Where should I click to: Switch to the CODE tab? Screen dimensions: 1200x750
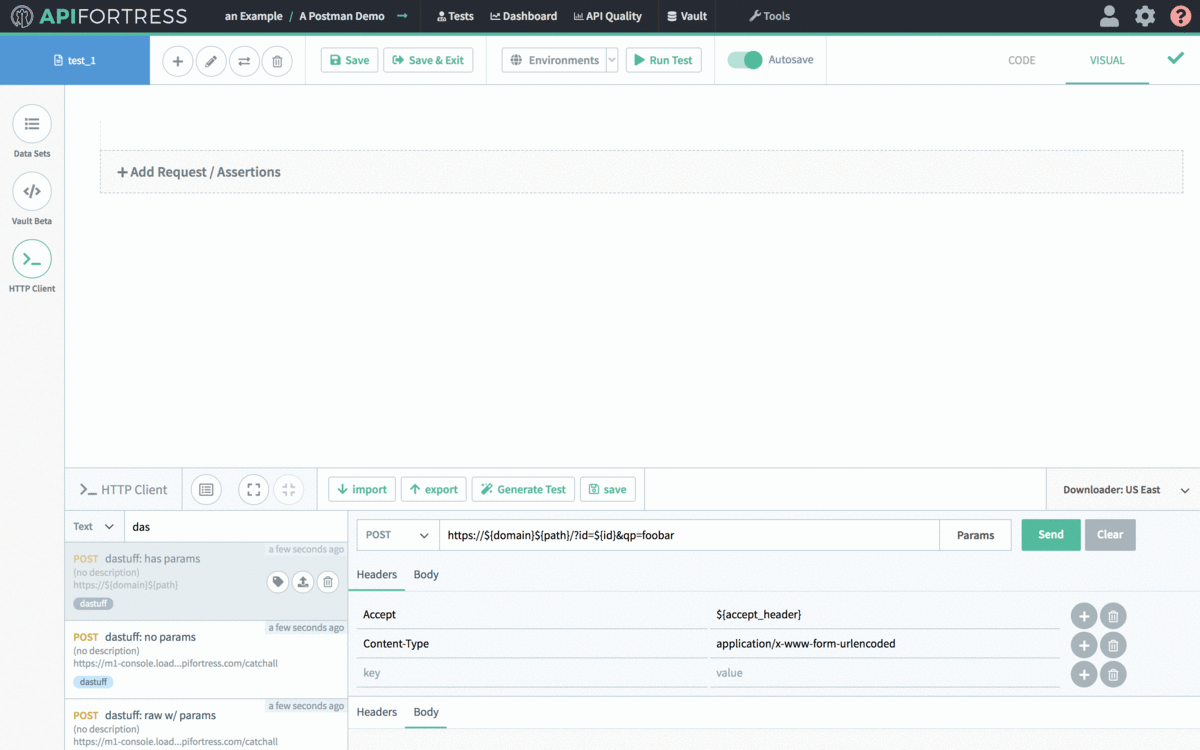[1021, 60]
